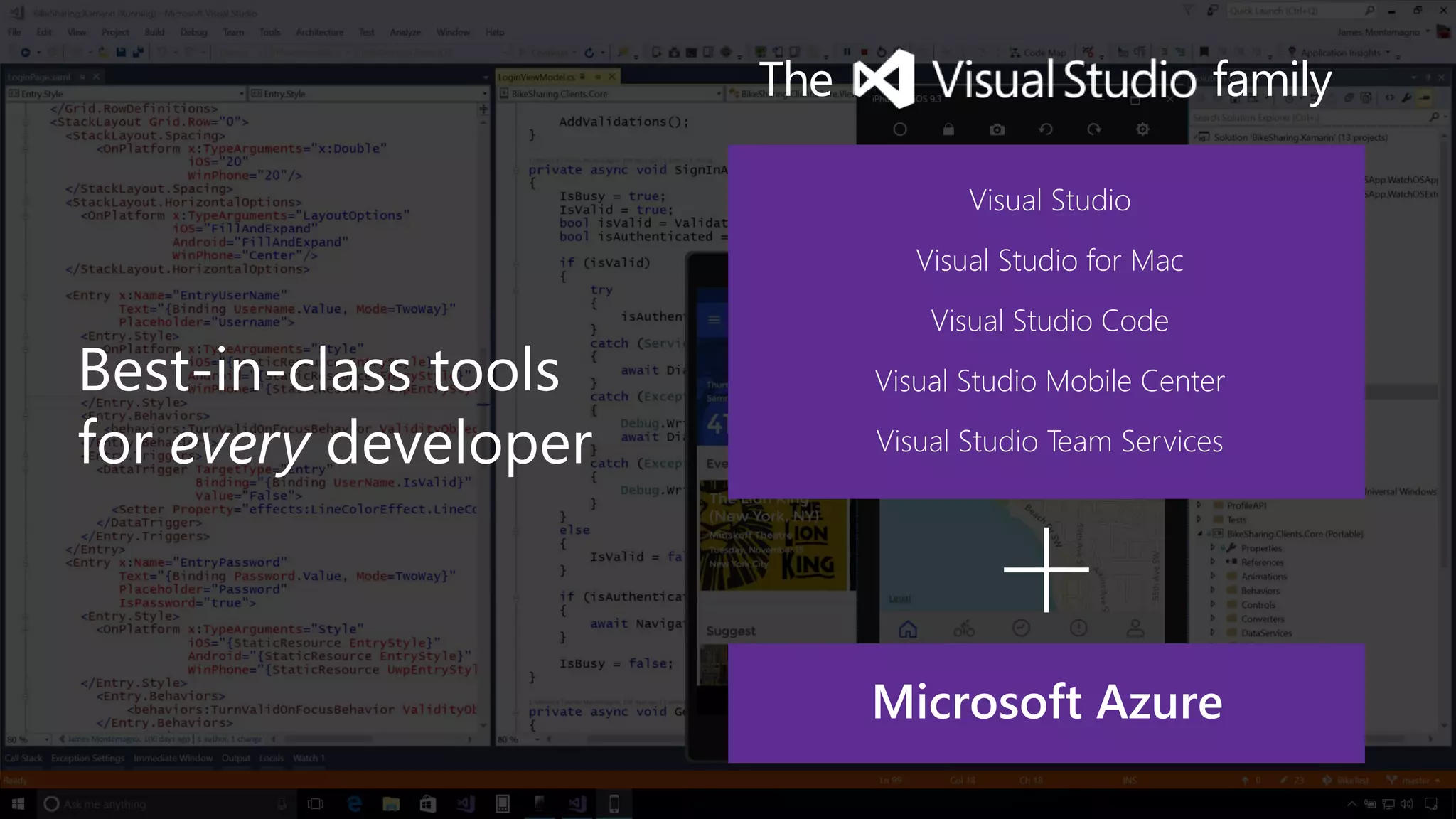
Task: Open the Application Insights dropdown
Action: pyautogui.click(x=1339, y=53)
